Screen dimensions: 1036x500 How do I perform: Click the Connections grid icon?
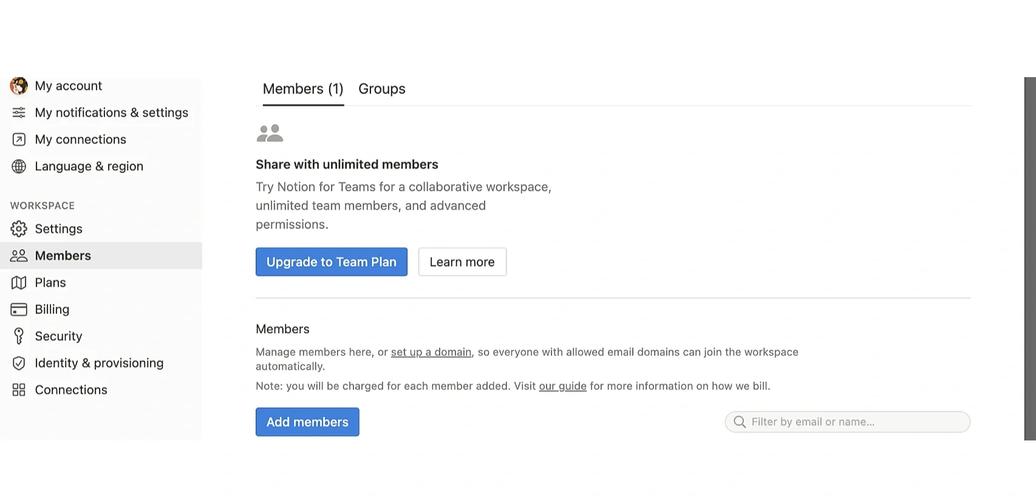pos(18,391)
